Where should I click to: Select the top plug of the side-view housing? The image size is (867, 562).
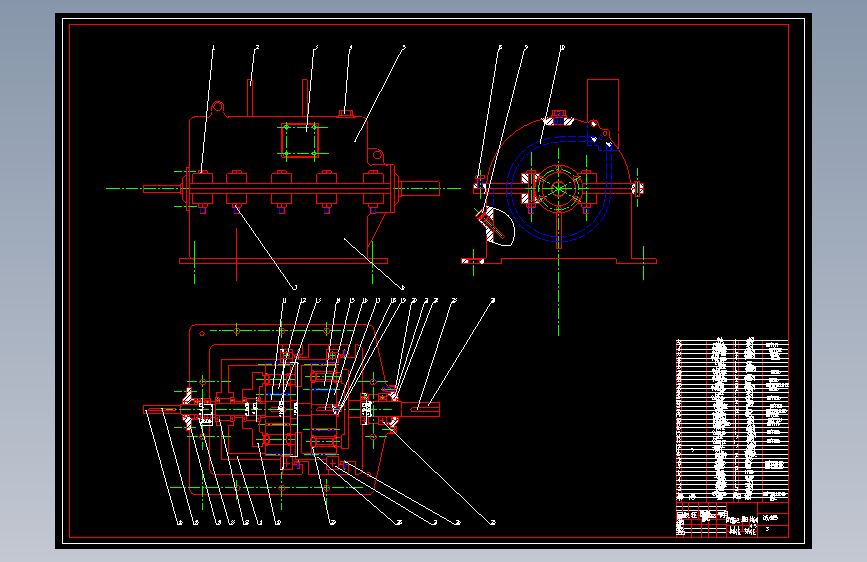558,117
